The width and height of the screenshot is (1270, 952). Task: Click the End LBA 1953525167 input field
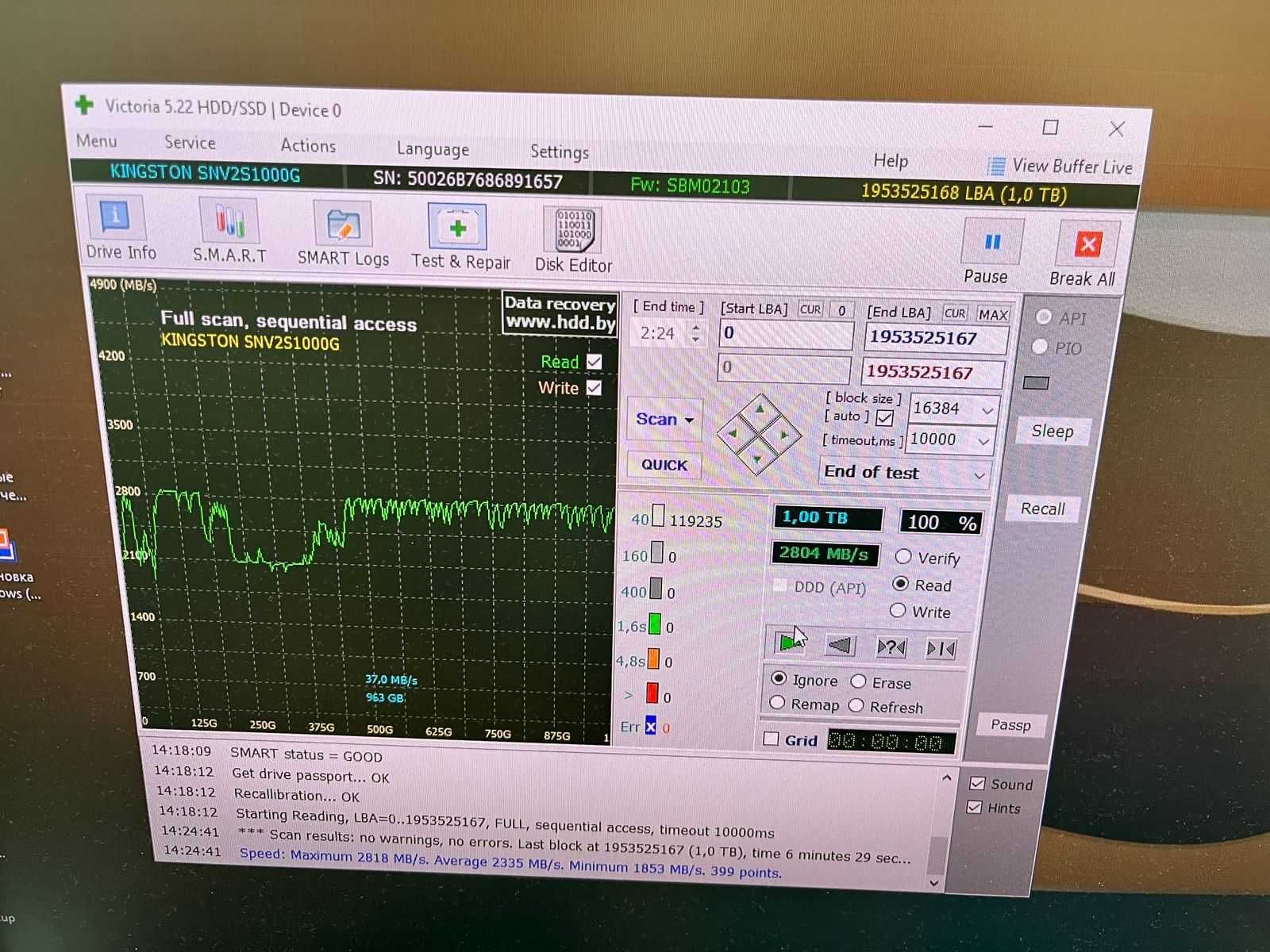tap(936, 338)
